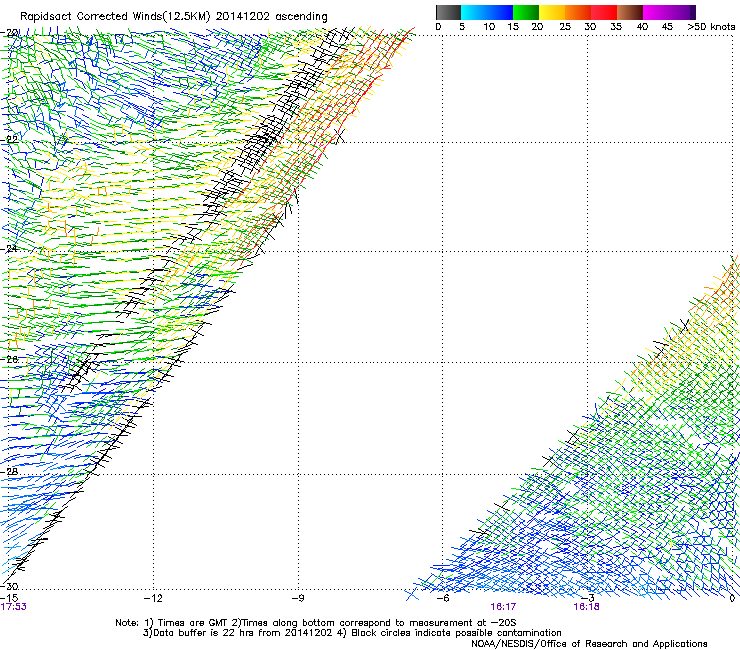Click the green 15-20 knots legend segment
740x650 pixels.
pyautogui.click(x=526, y=12)
